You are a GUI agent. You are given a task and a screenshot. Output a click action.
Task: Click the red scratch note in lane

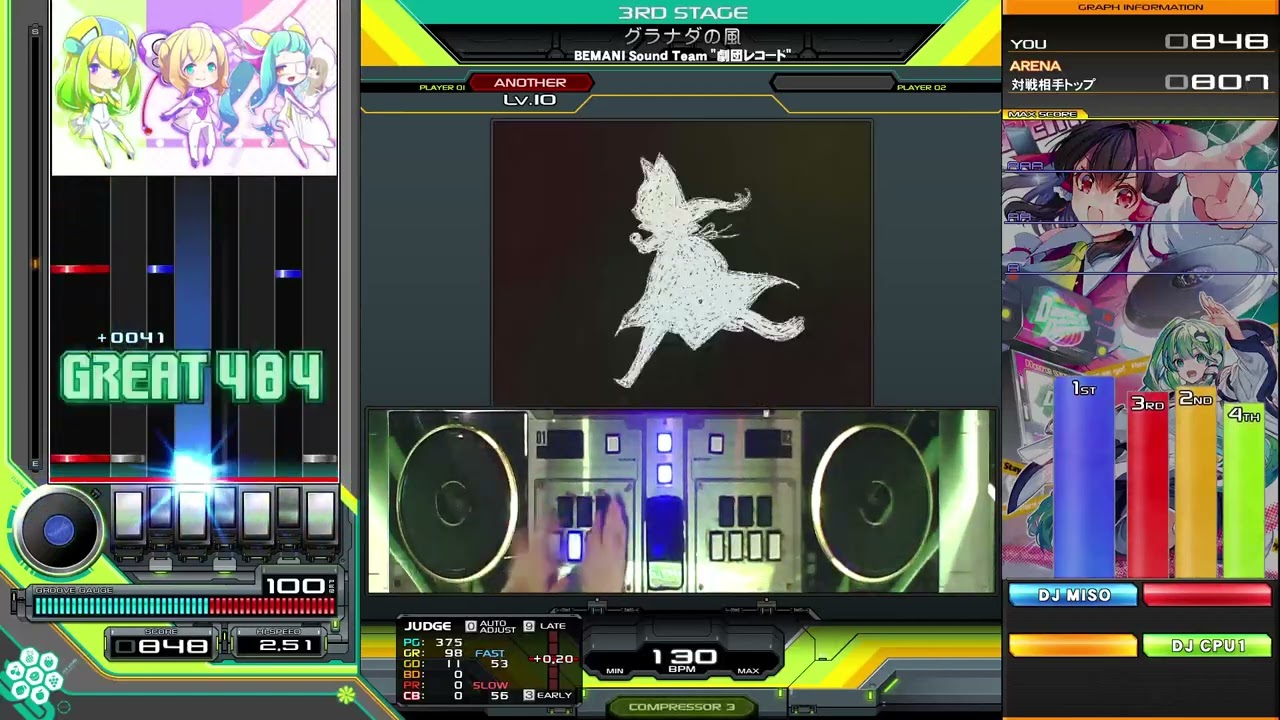click(80, 269)
